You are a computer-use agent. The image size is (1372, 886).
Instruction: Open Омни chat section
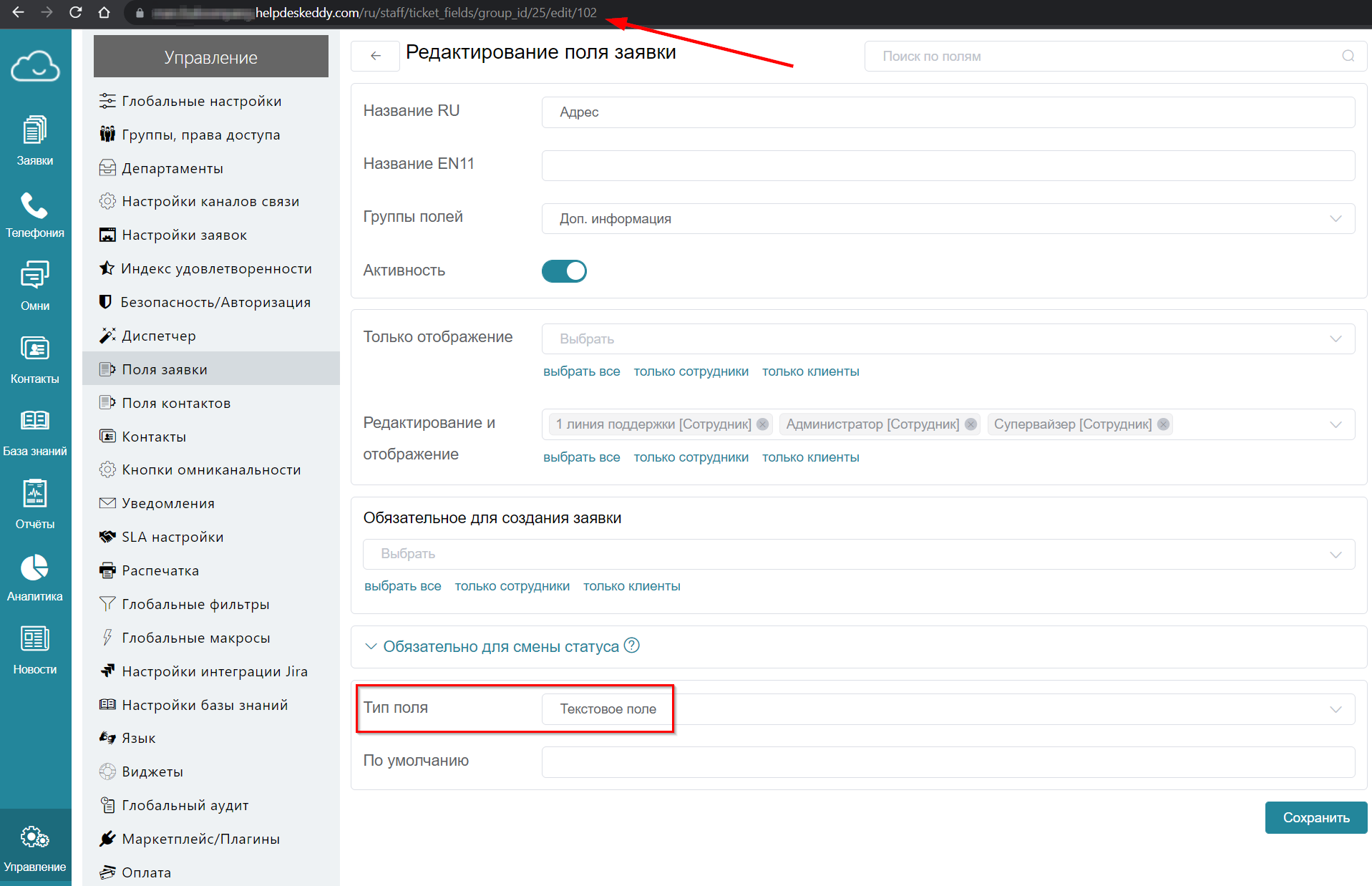(35, 286)
